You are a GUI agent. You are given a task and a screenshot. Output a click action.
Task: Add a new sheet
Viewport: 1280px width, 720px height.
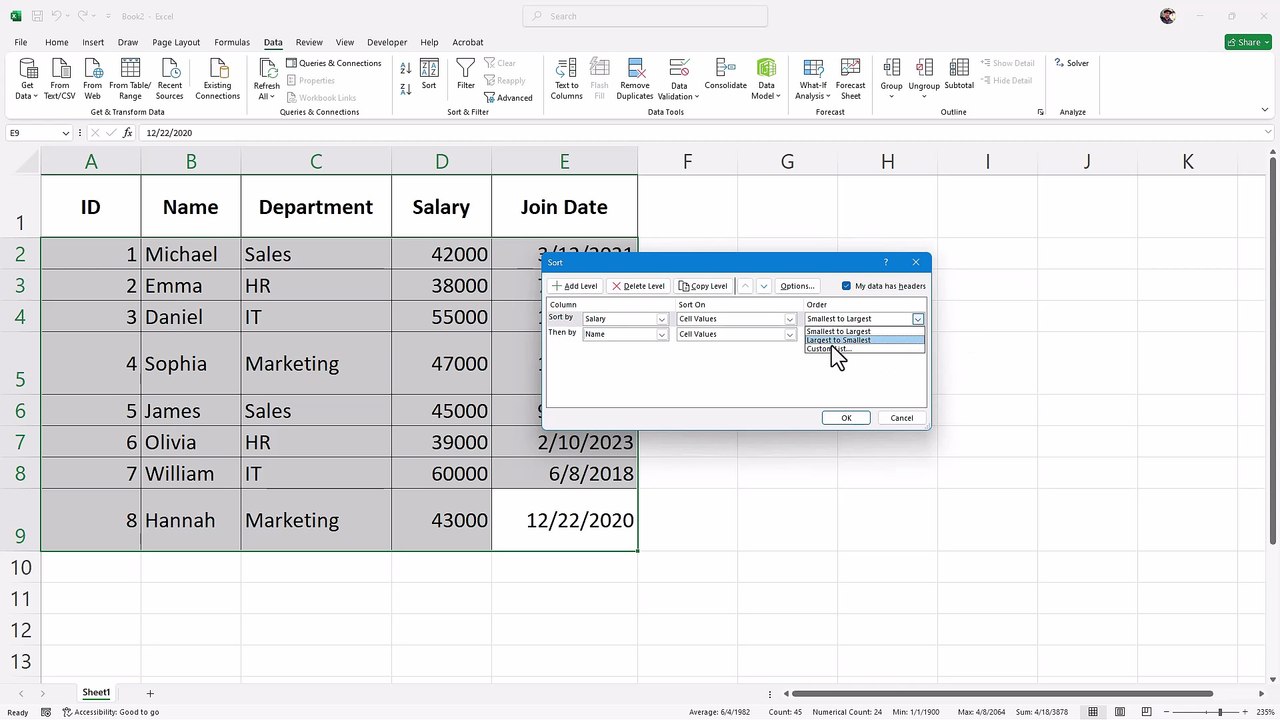[x=150, y=693]
